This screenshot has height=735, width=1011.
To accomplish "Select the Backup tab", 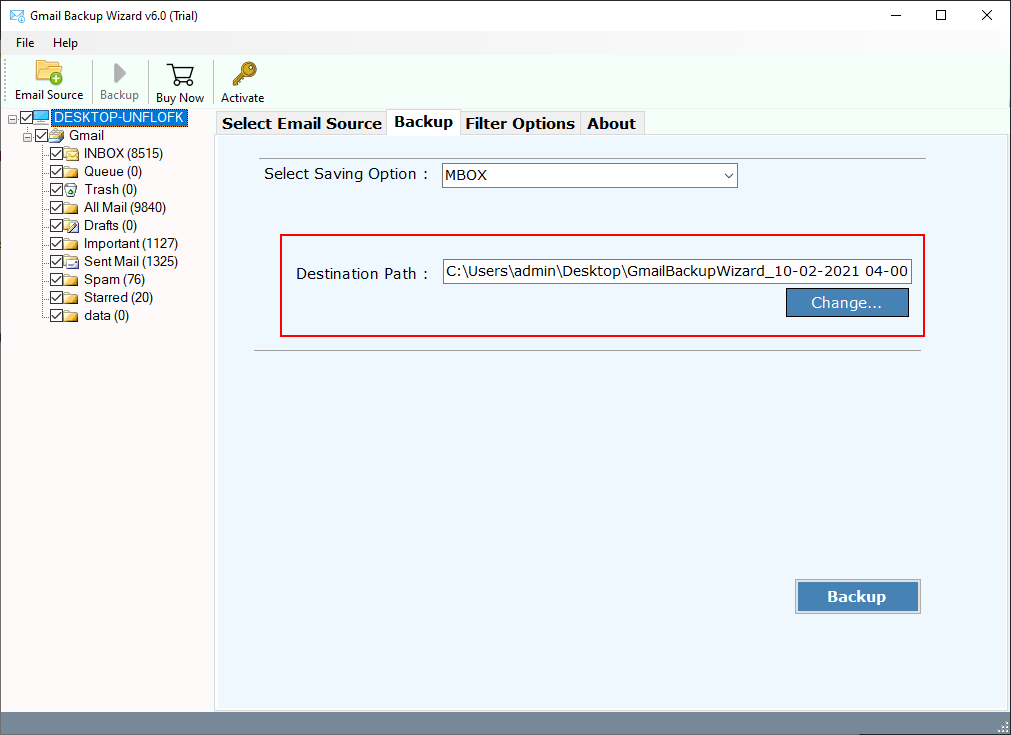I will [x=424, y=122].
